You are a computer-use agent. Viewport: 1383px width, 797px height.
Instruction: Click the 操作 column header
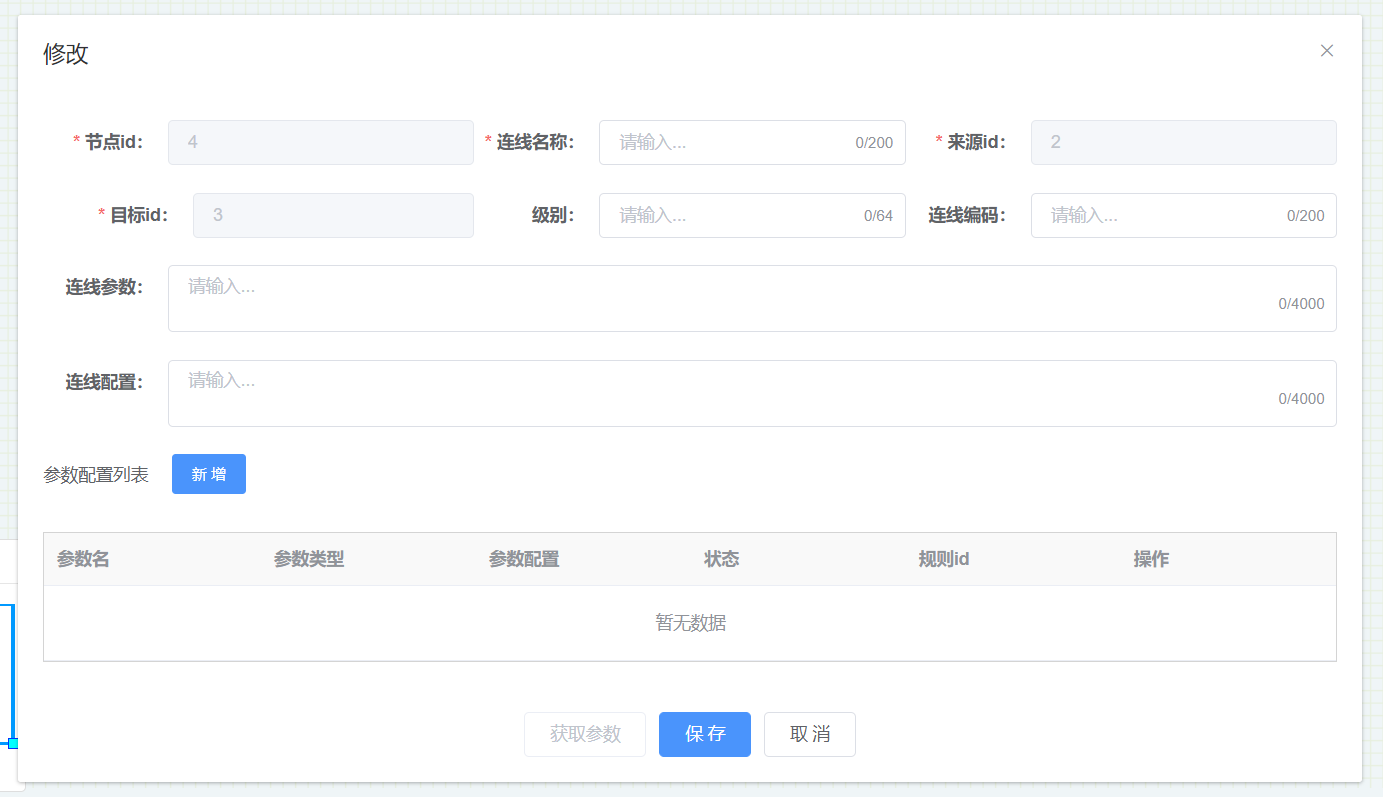1151,559
